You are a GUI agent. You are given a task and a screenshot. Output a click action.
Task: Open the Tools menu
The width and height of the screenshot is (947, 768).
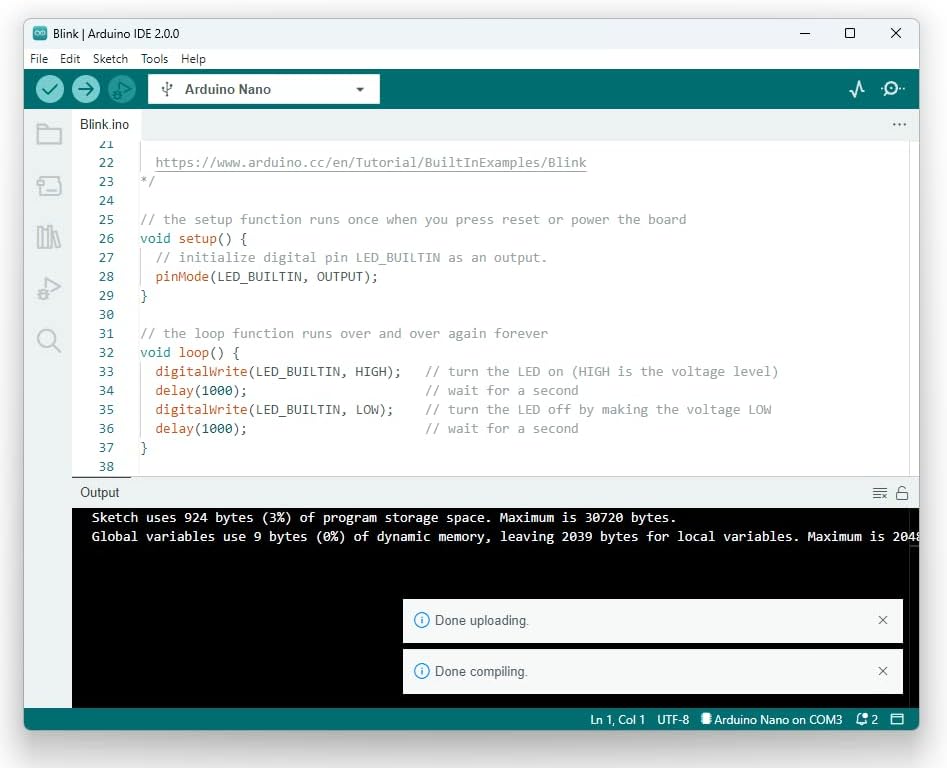point(155,59)
